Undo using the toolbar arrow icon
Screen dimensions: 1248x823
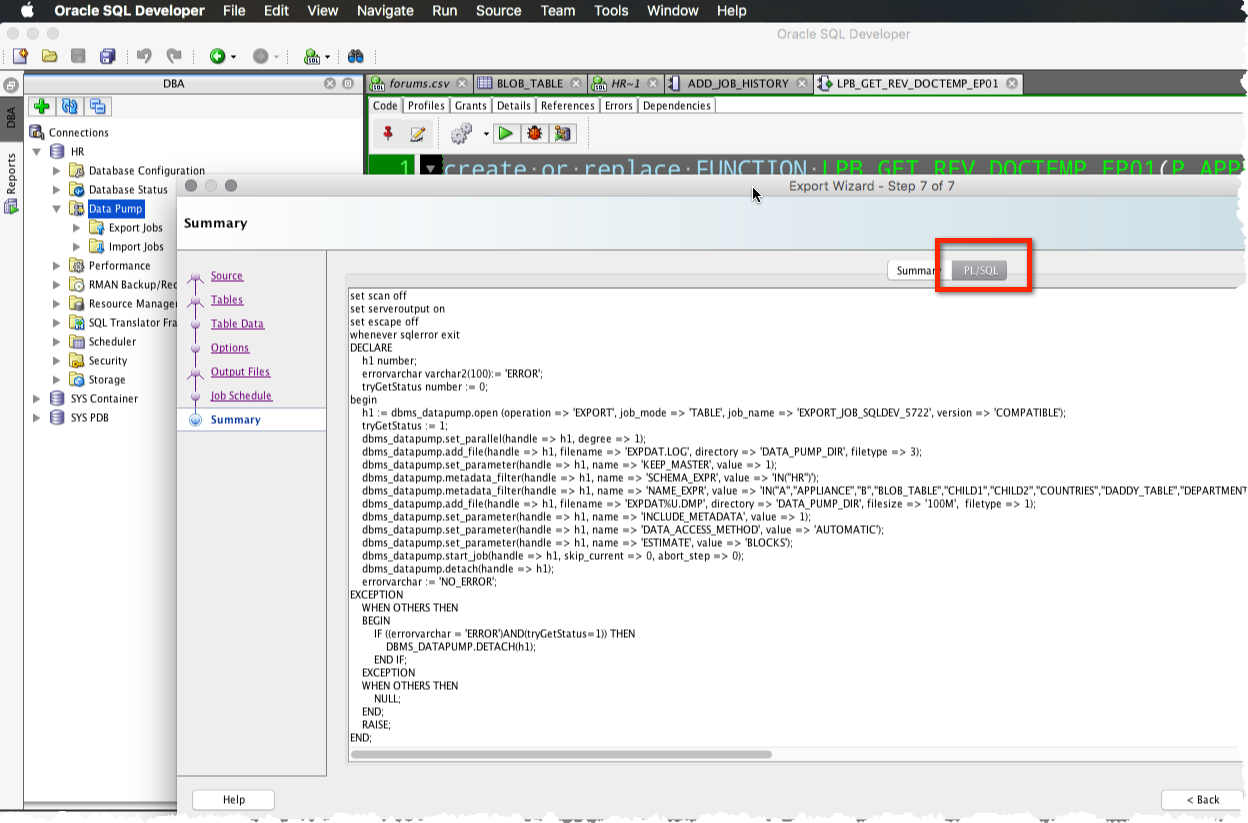(x=144, y=57)
